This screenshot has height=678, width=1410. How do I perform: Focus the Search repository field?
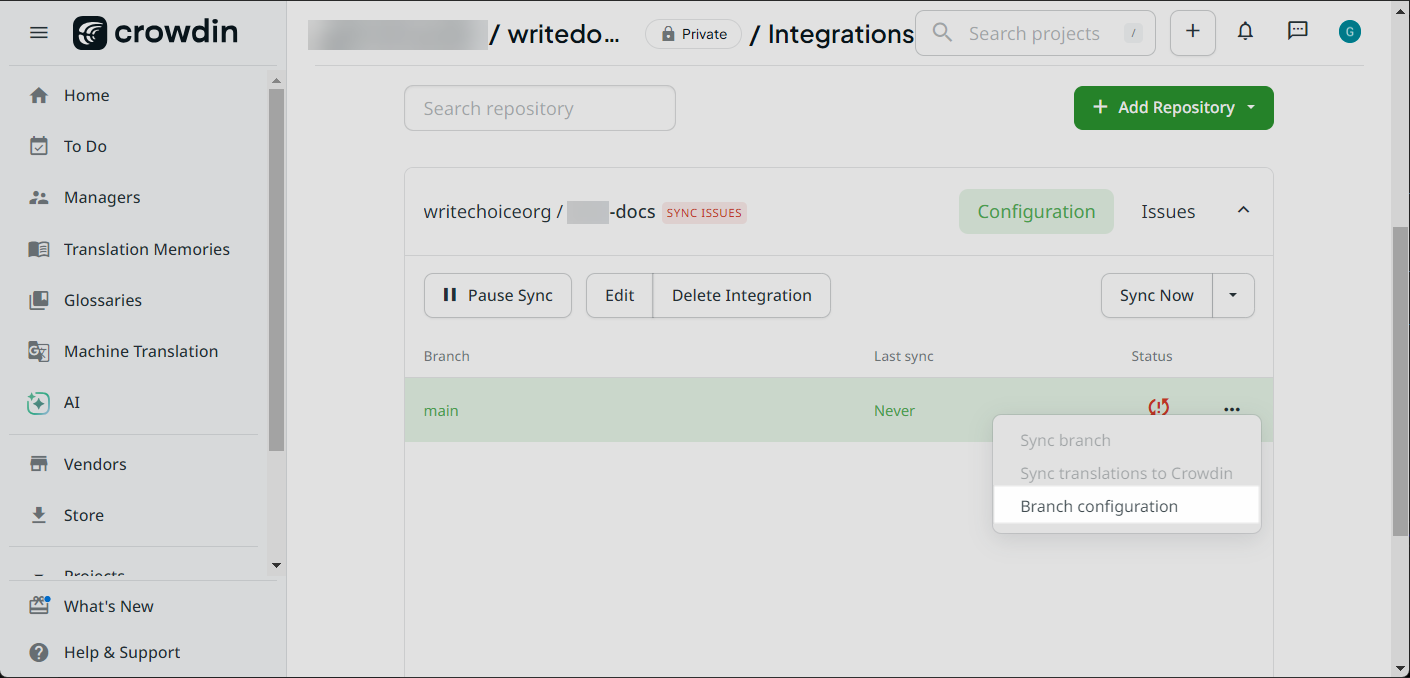[539, 108]
